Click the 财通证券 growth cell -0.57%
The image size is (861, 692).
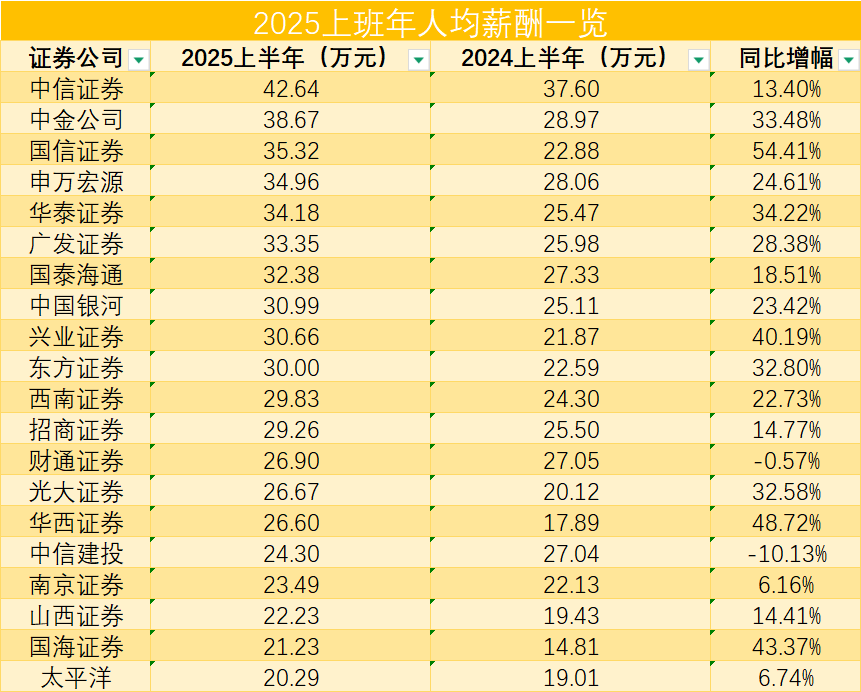point(785,460)
